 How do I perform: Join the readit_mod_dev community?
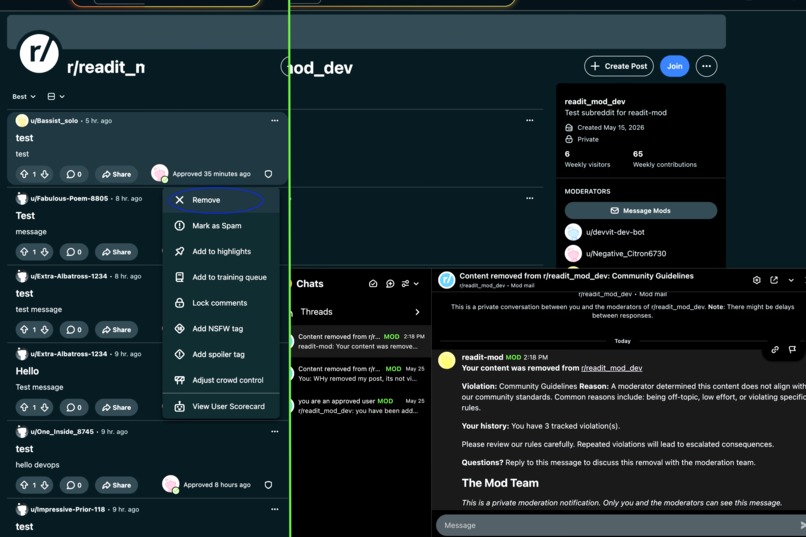[674, 66]
